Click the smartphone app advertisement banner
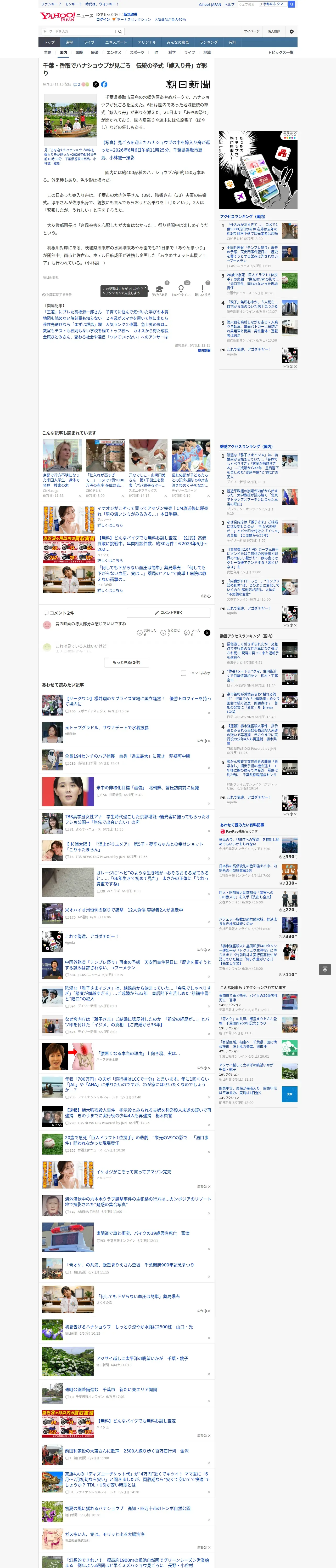 point(259,170)
